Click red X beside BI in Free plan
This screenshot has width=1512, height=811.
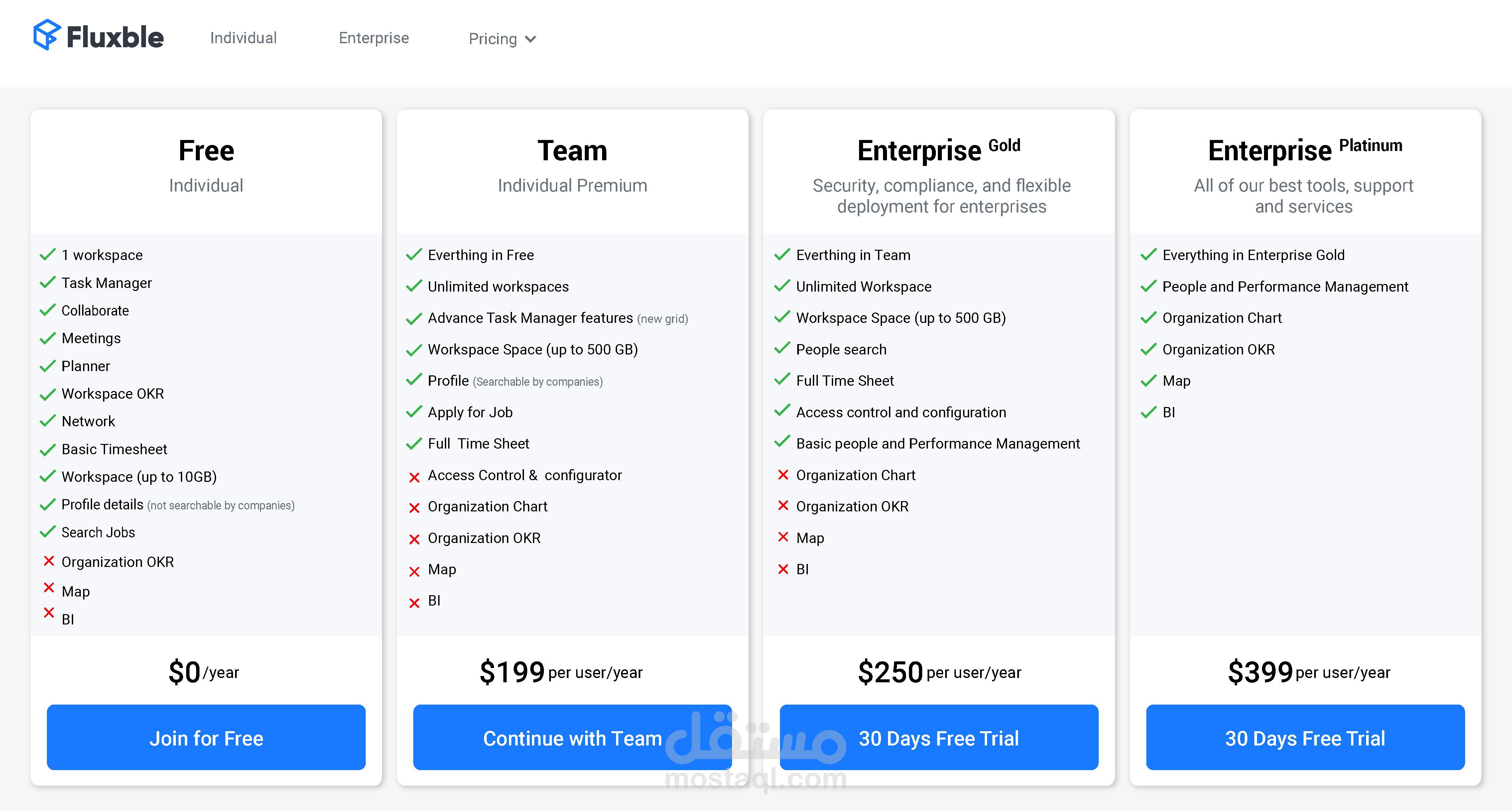coord(49,613)
